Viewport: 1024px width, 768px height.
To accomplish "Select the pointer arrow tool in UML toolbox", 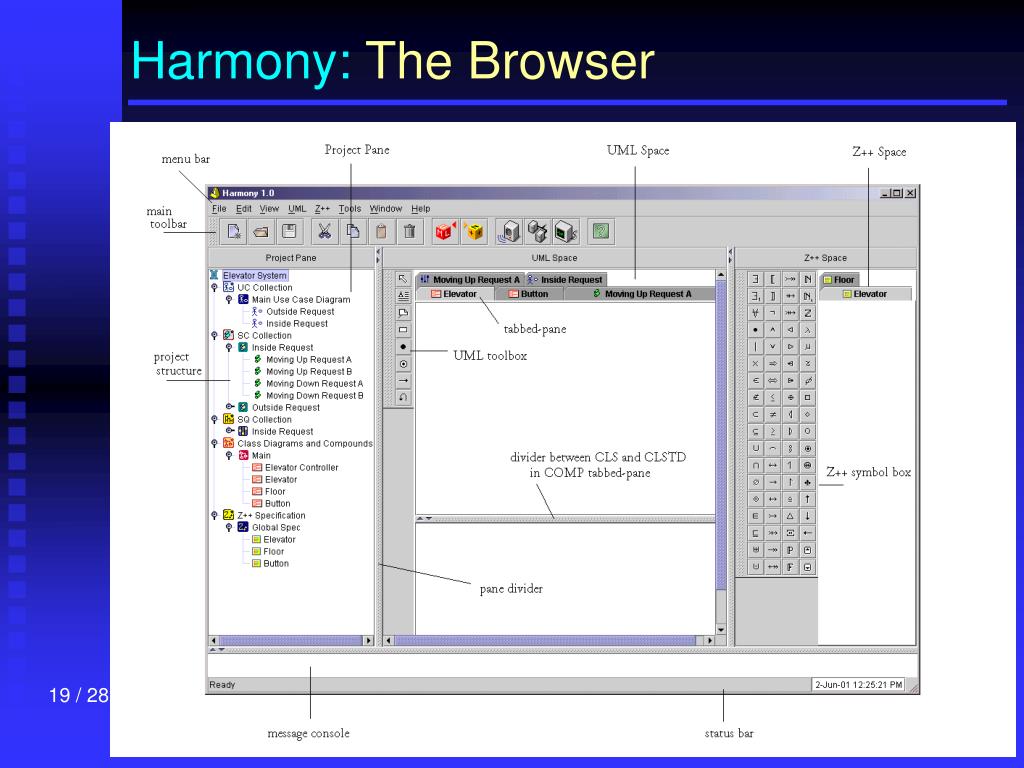I will [403, 279].
